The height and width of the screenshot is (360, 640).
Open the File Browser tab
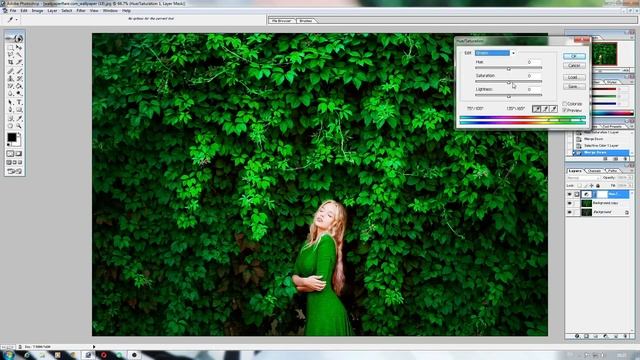tap(282, 20)
